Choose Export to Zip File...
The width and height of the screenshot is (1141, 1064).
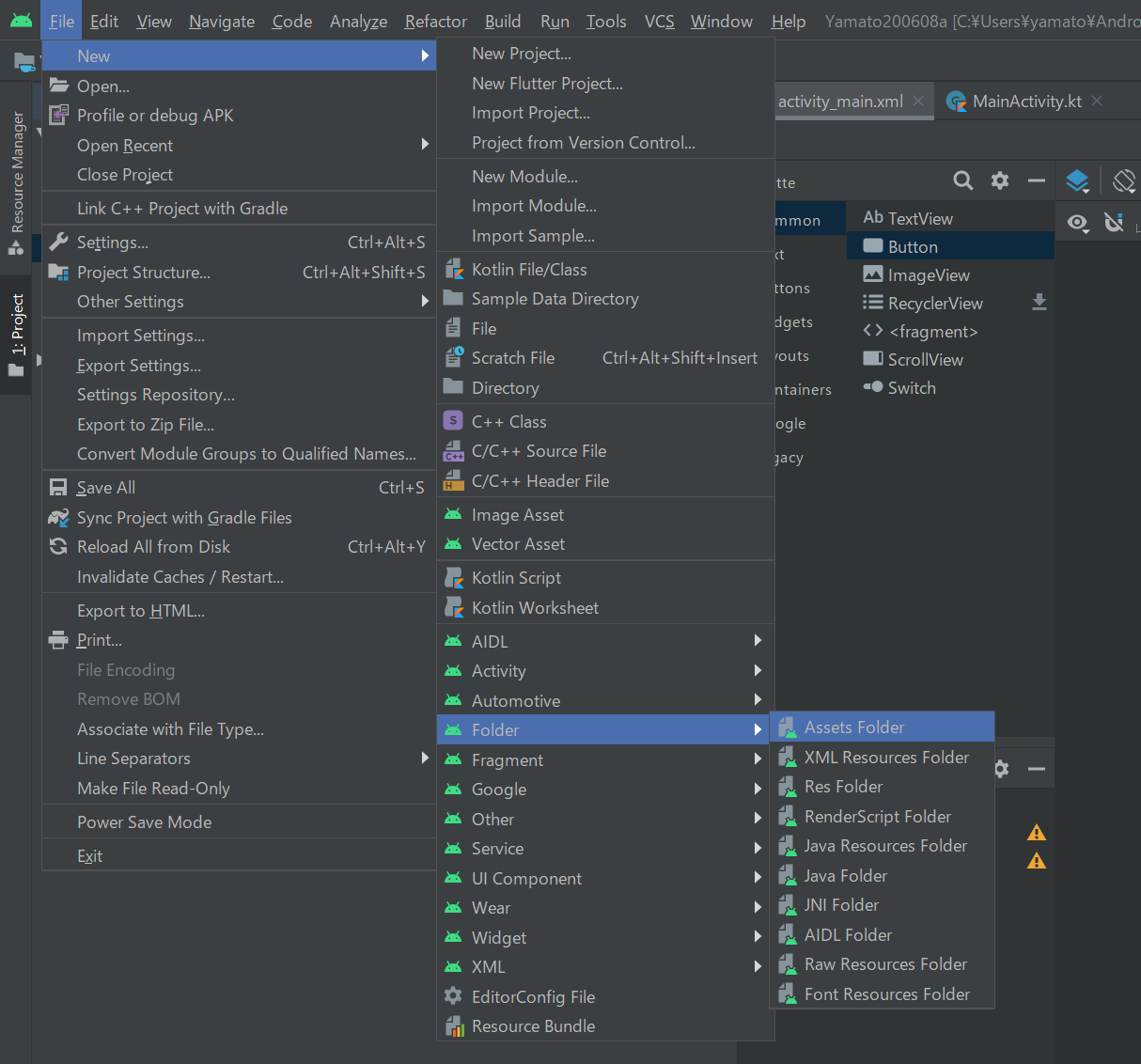click(240, 425)
